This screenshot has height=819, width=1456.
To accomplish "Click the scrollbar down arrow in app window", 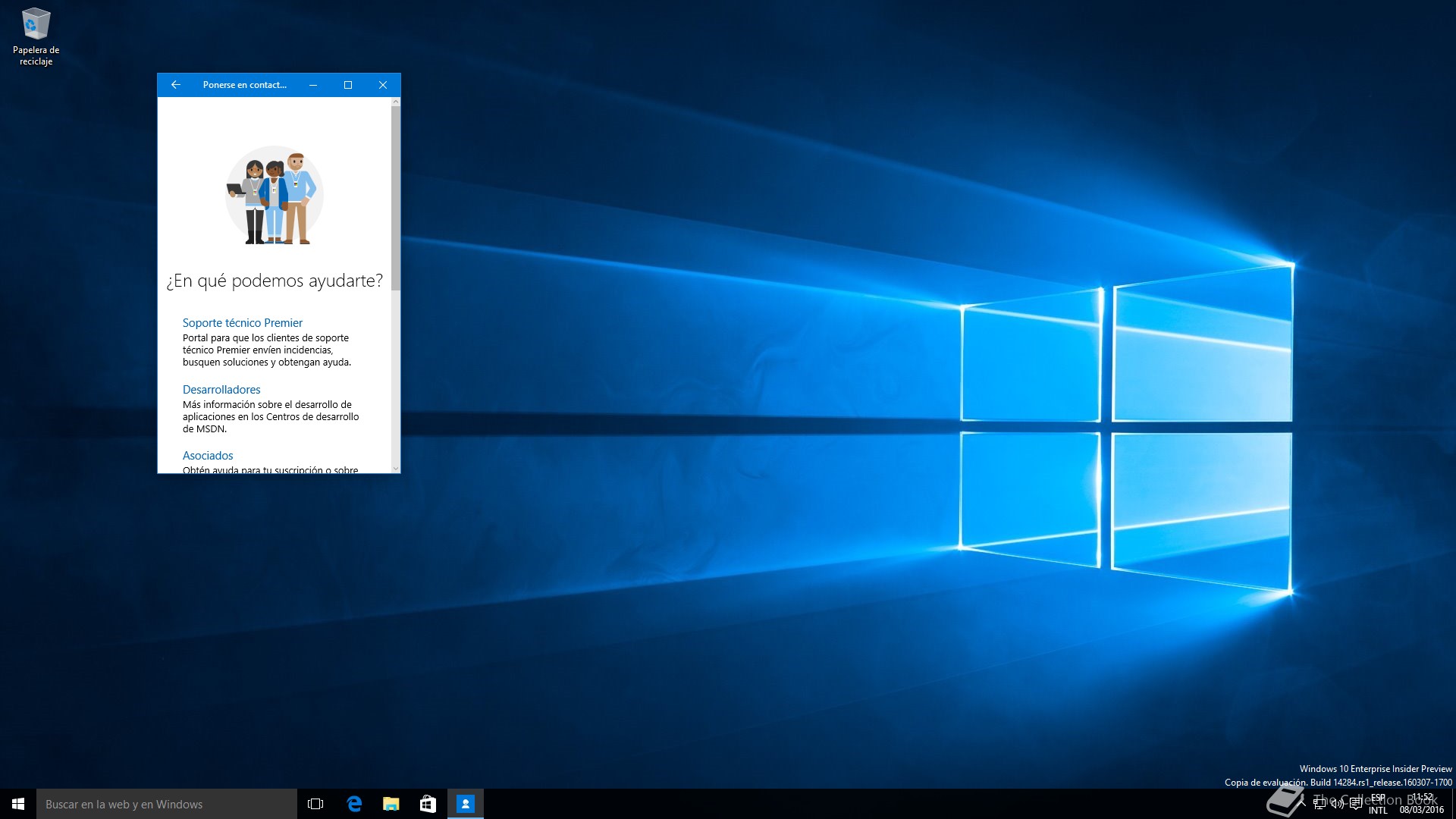I will [396, 469].
